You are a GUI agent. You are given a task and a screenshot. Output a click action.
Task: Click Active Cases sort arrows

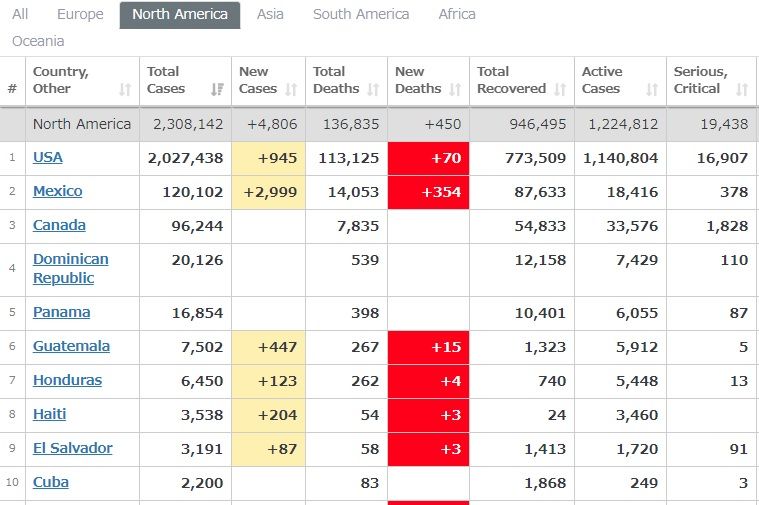652,89
